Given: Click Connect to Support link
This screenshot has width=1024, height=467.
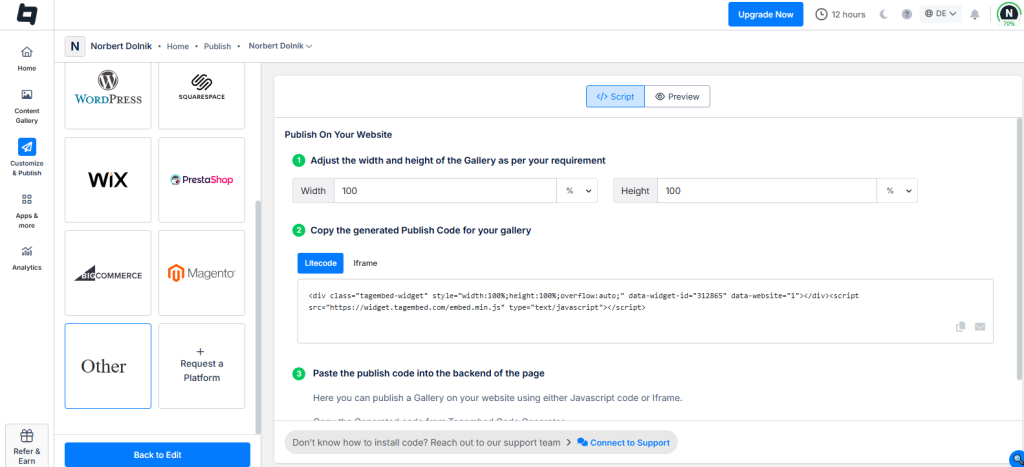Looking at the screenshot, I should pos(624,442).
